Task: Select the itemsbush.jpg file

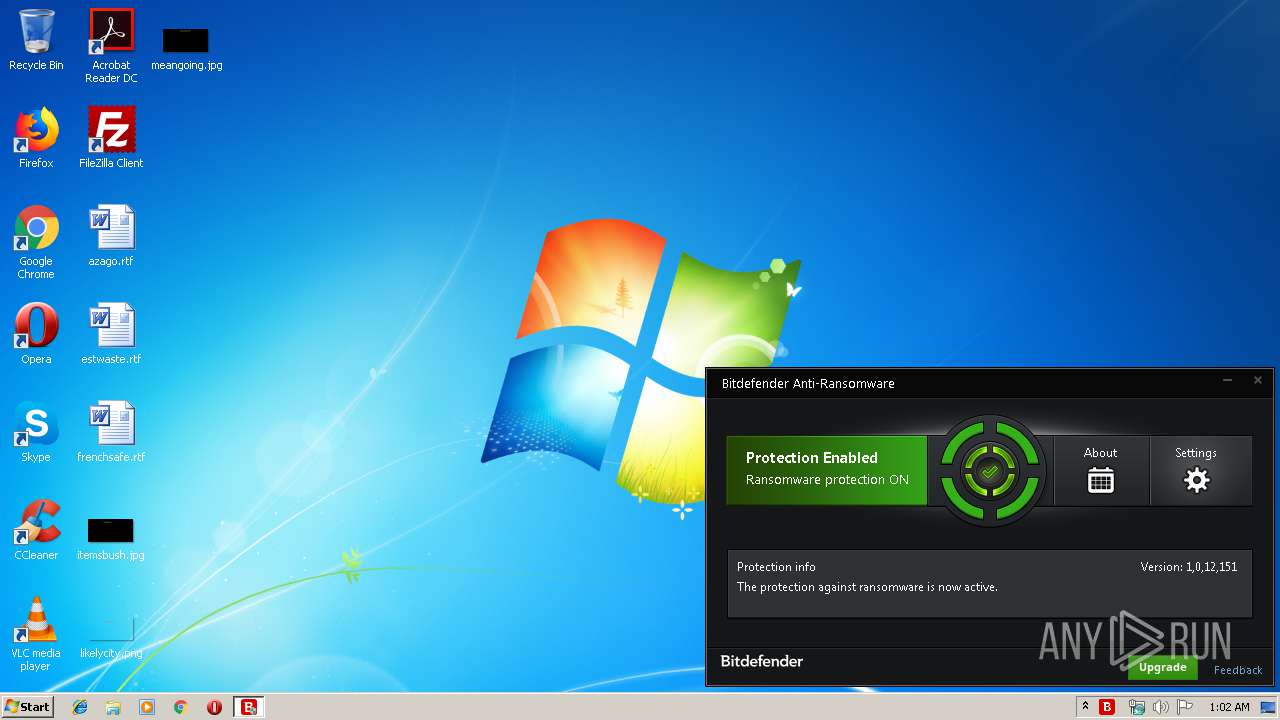Action: coord(111,538)
